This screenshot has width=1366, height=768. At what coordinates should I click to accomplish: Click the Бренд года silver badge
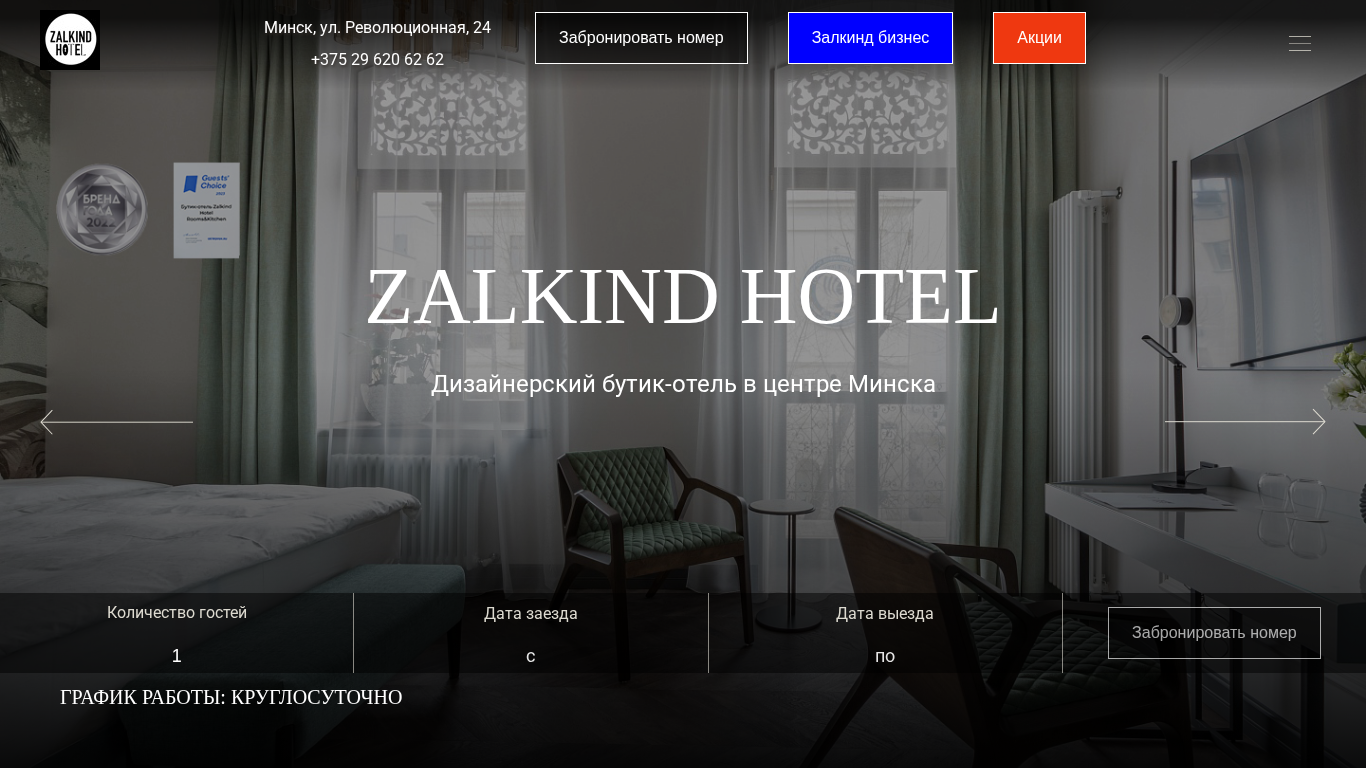(101, 209)
